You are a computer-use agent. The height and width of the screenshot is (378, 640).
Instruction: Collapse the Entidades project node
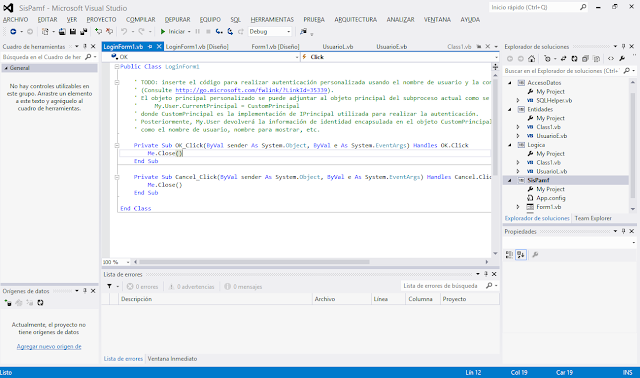pyautogui.click(x=510, y=109)
